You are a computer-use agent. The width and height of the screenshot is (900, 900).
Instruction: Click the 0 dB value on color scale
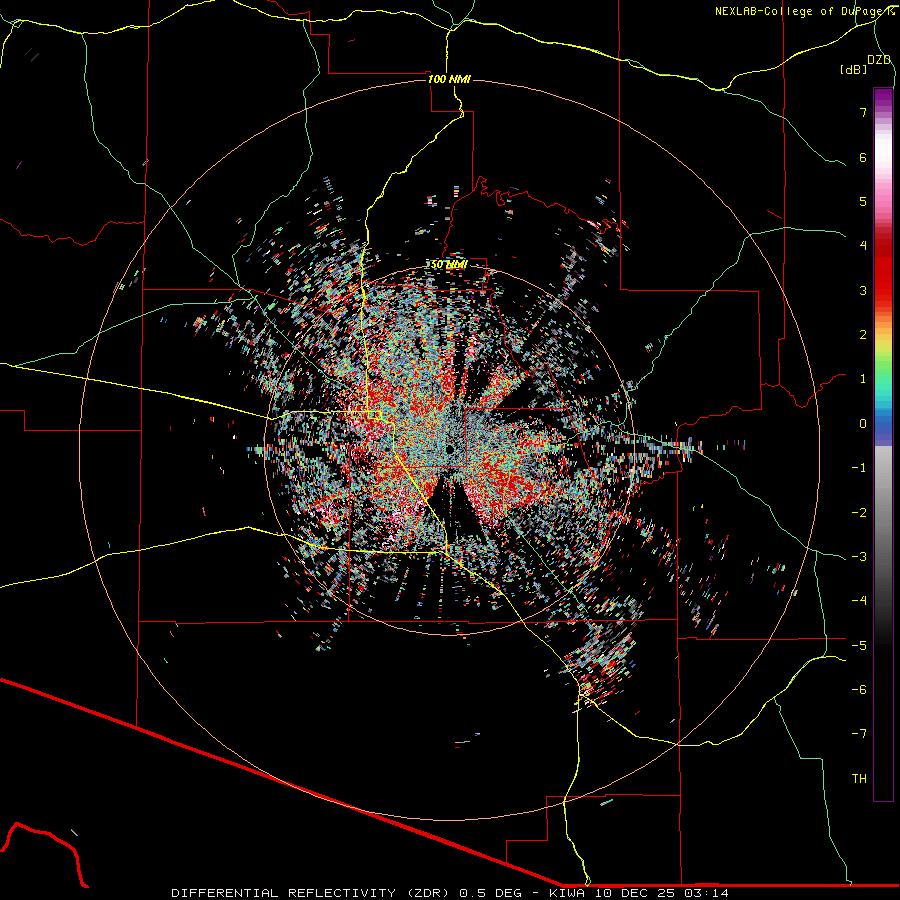(863, 424)
